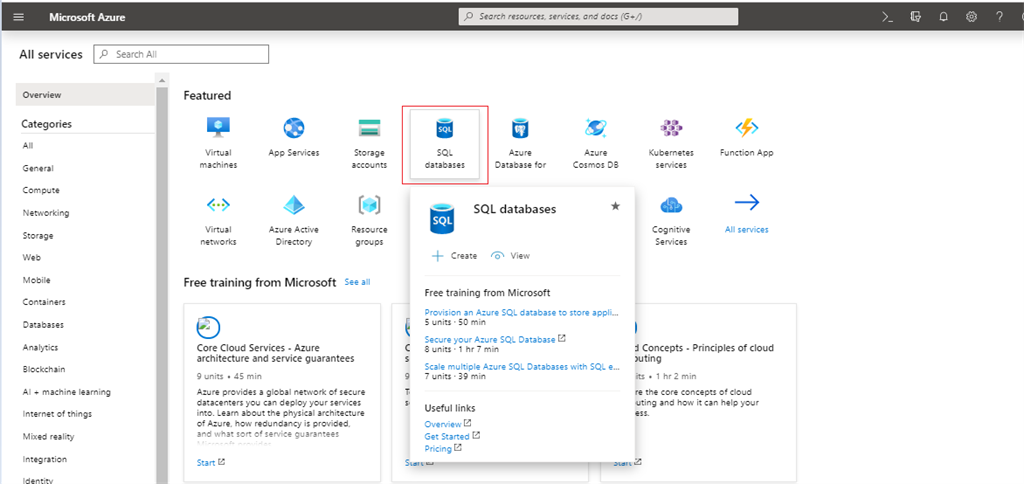
Task: Open the hamburger portal menu
Action: (18, 17)
